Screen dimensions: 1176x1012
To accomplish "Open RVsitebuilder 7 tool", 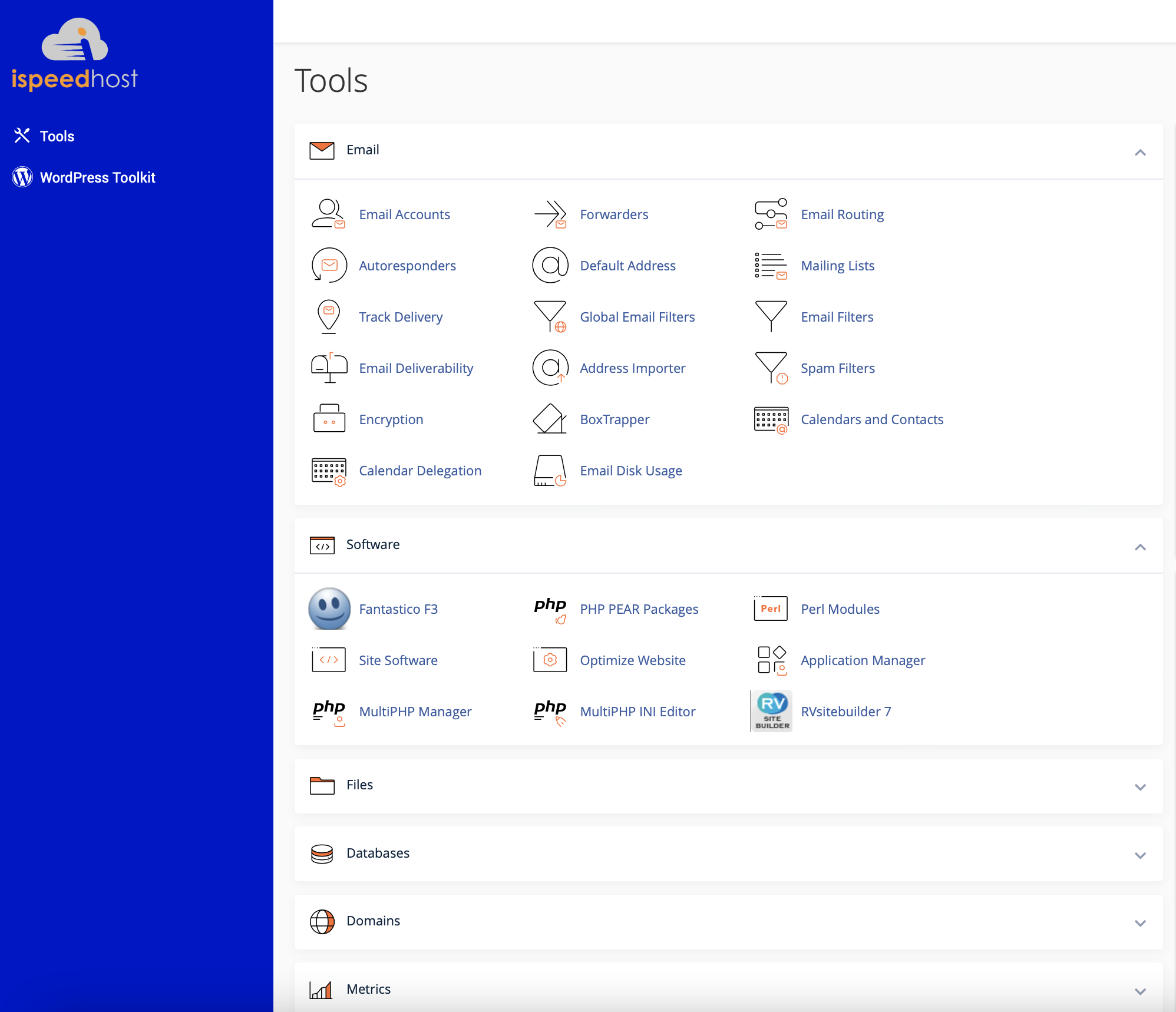I will click(845, 711).
